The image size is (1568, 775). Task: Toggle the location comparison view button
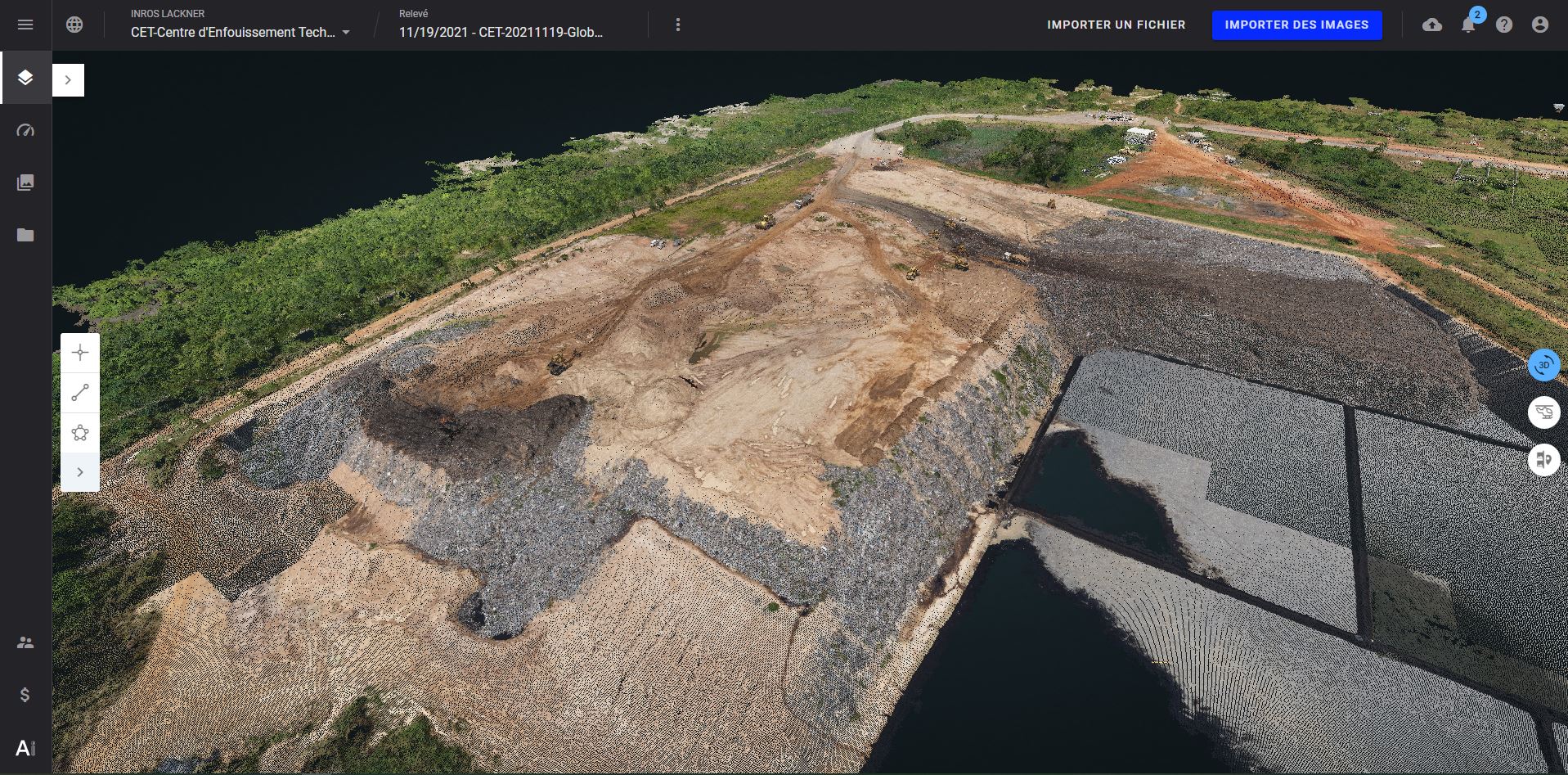point(1543,460)
